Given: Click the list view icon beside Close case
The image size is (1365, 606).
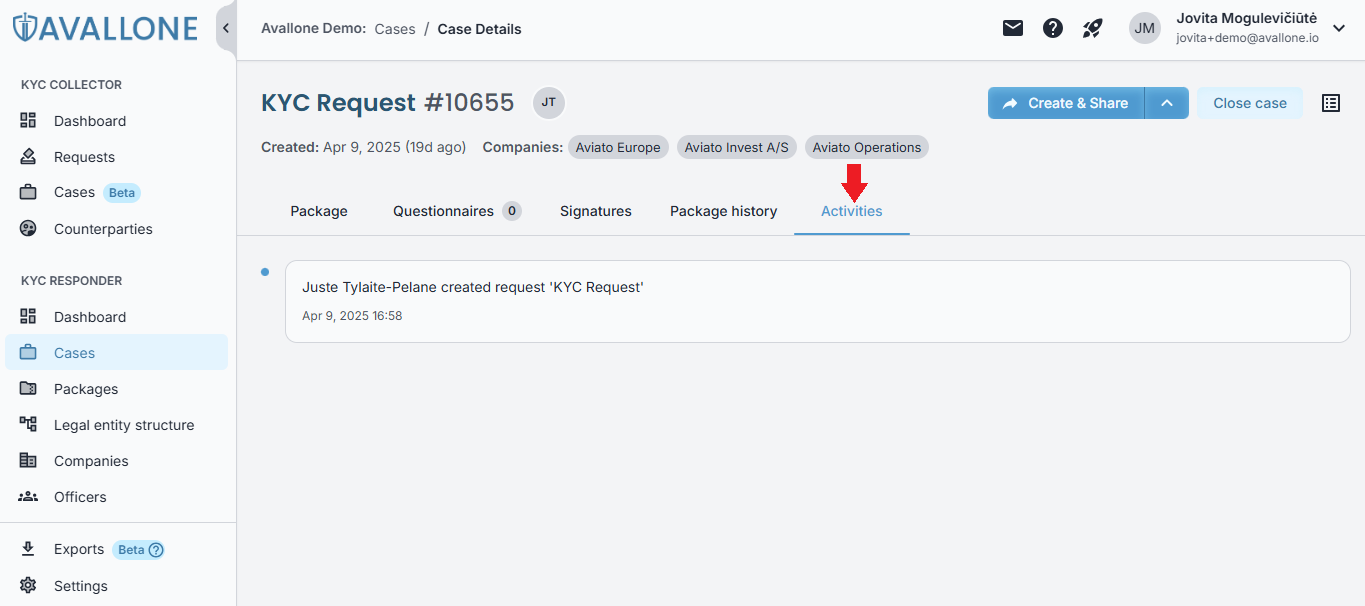Looking at the screenshot, I should [x=1331, y=103].
